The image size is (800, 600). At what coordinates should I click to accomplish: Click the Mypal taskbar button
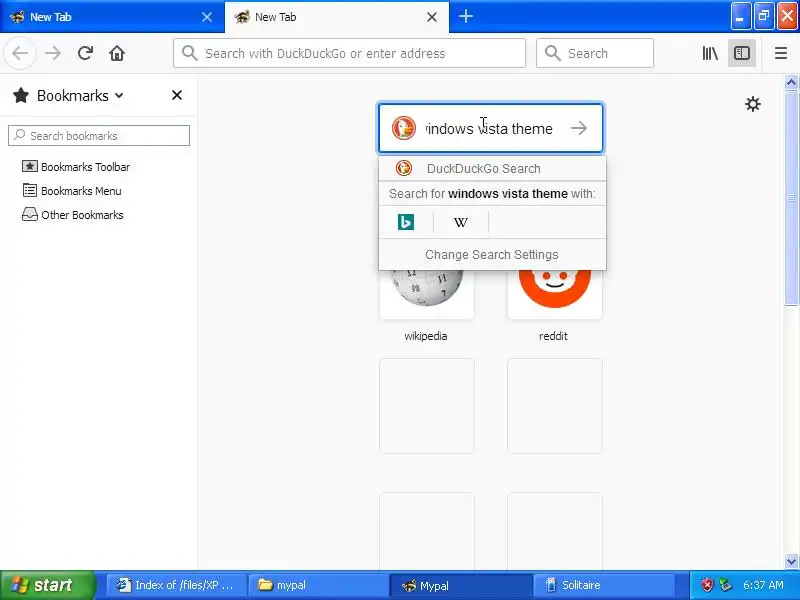(461, 585)
